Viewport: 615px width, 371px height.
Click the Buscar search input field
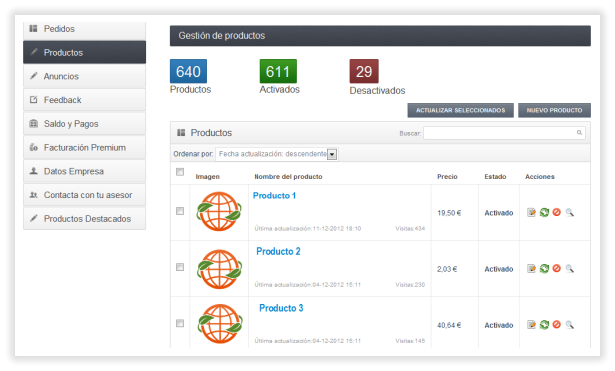(504, 133)
